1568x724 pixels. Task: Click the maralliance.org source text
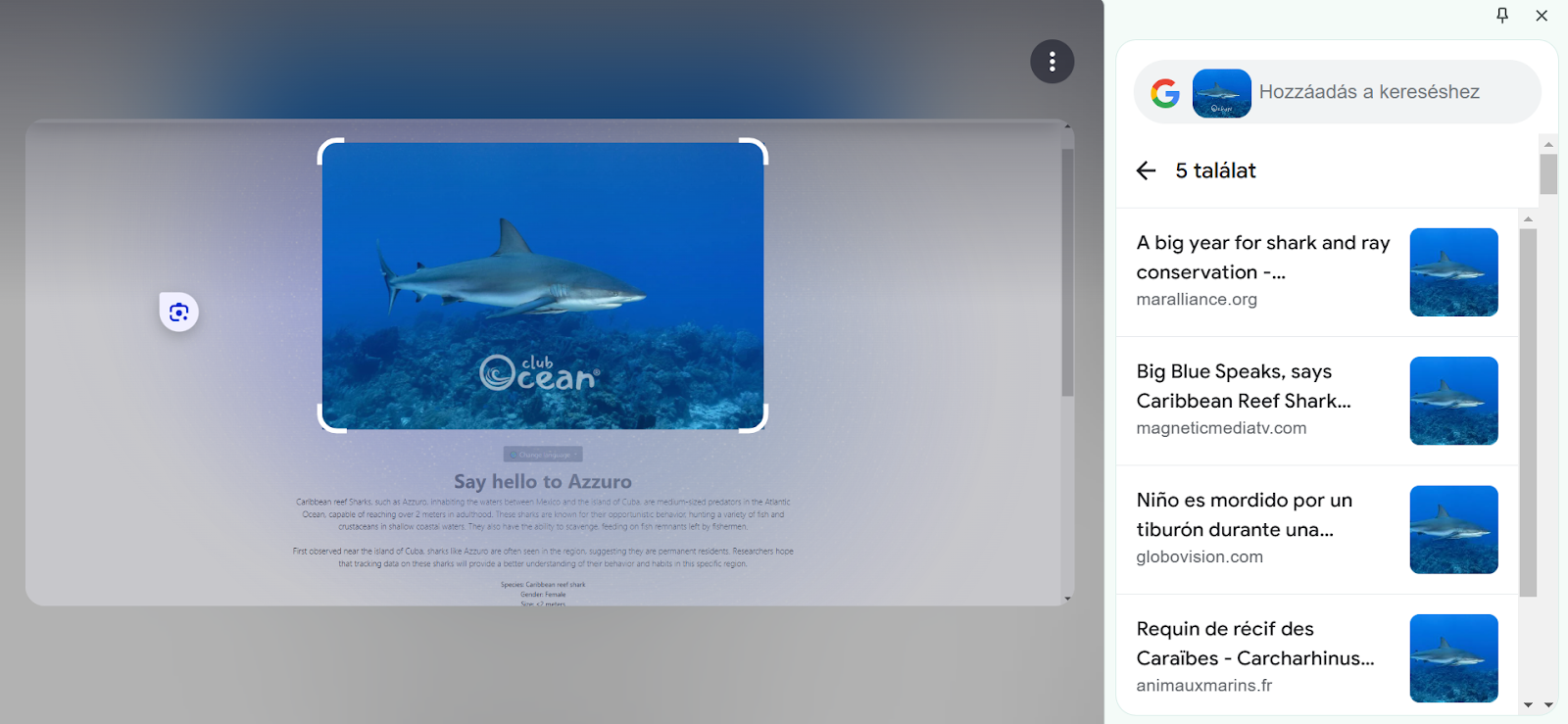[1197, 299]
